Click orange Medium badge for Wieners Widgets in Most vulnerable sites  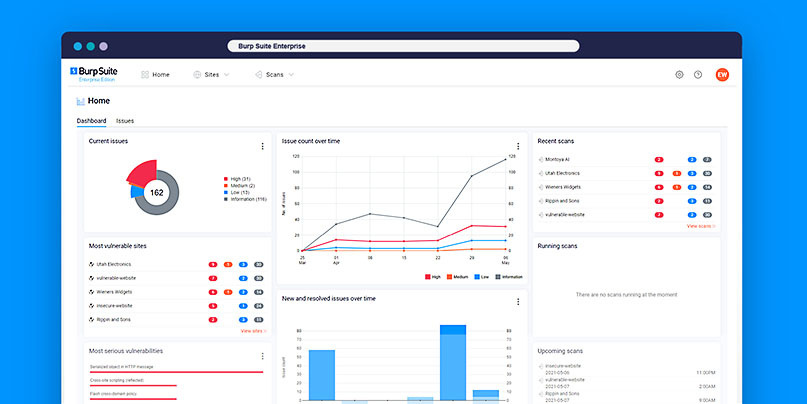[228, 292]
